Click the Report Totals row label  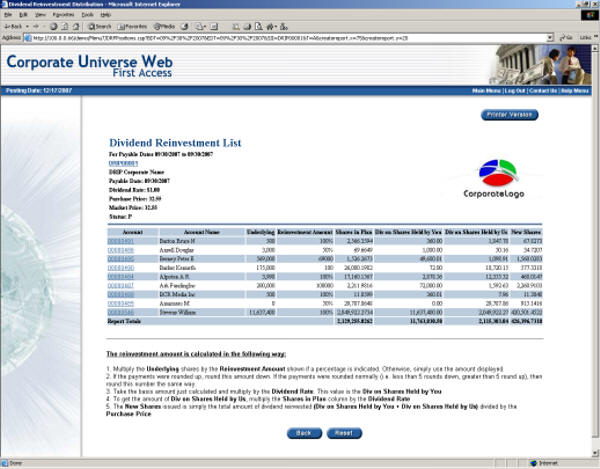pos(124,321)
